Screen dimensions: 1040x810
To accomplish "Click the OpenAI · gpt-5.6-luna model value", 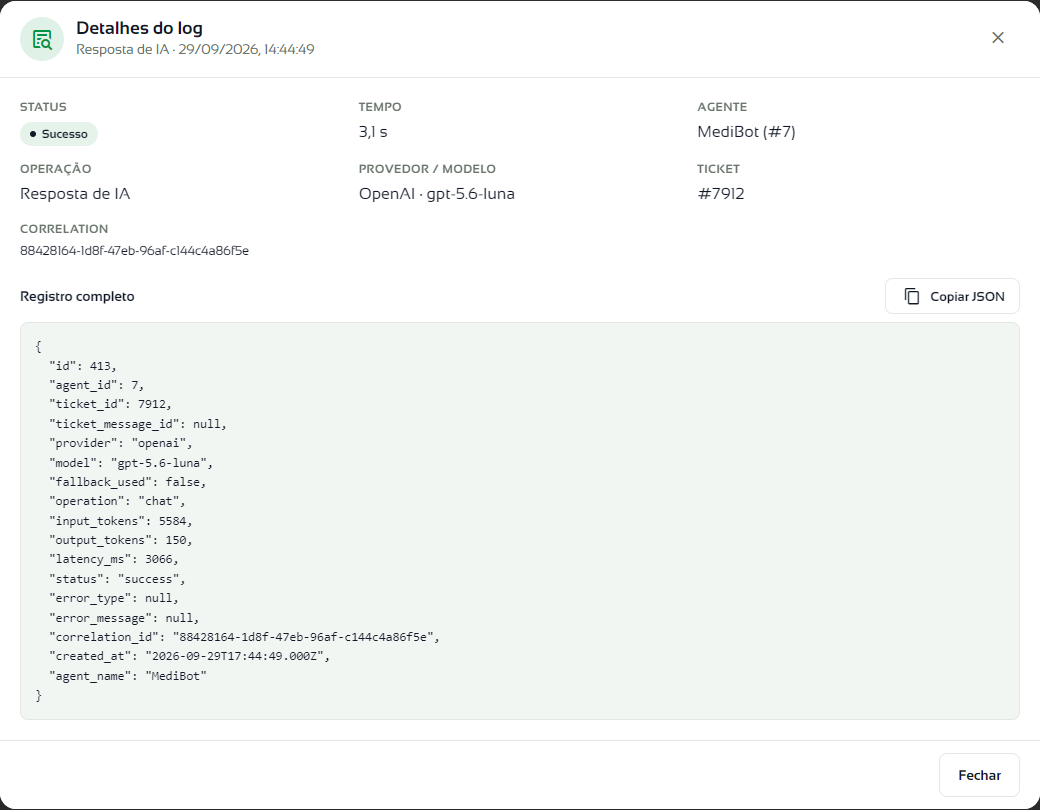I will pyautogui.click(x=436, y=194).
